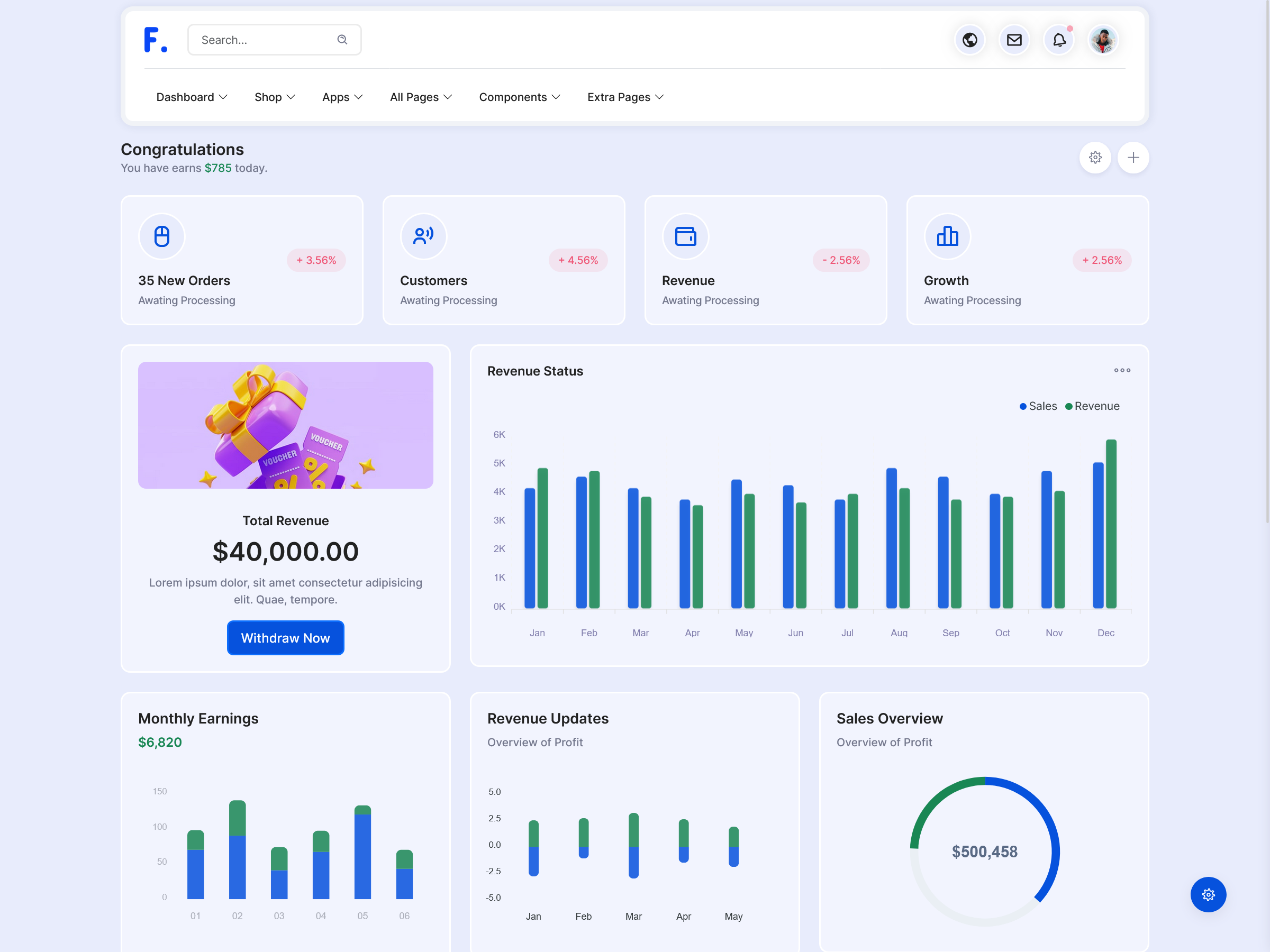Open the mail envelope icon
This screenshot has width=1270, height=952.
coord(1014,40)
